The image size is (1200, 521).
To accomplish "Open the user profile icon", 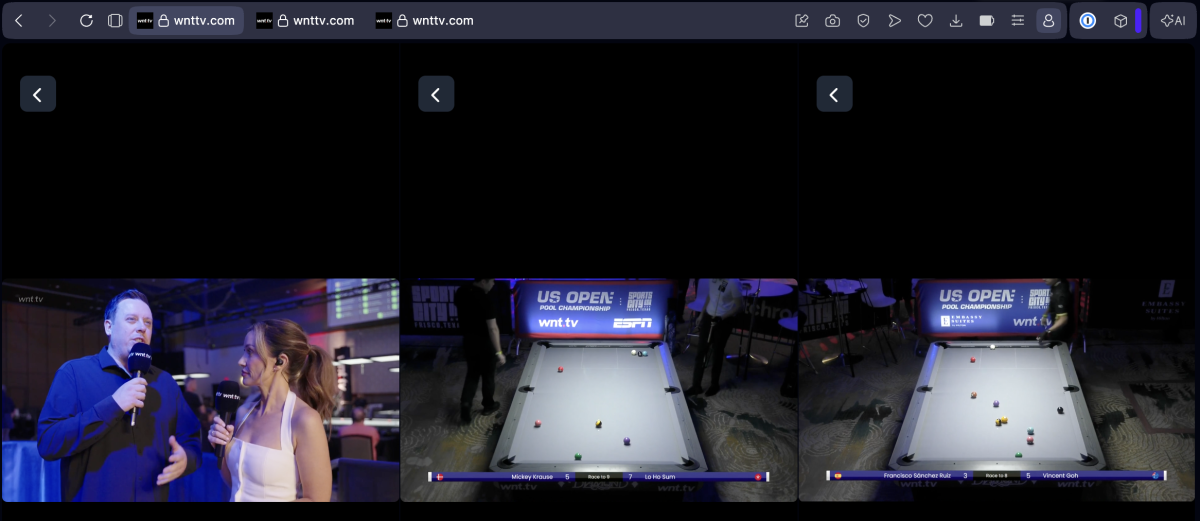I will [x=1048, y=20].
